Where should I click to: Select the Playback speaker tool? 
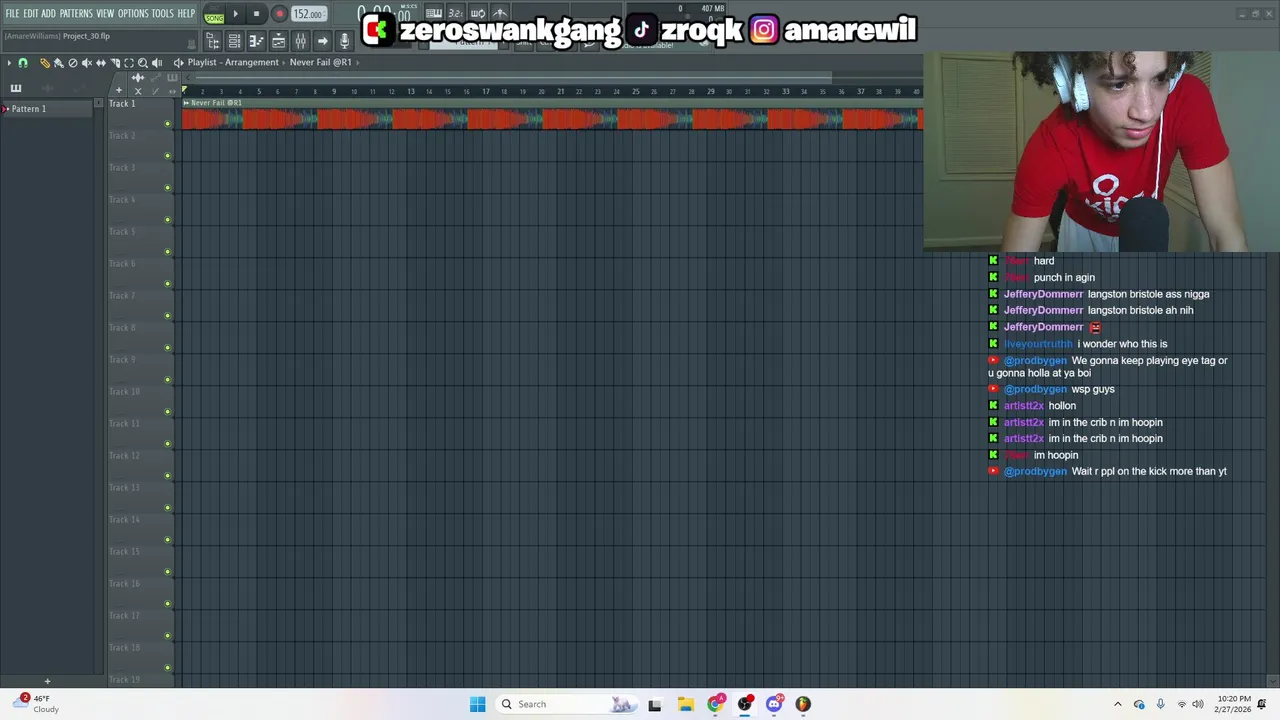(x=157, y=62)
